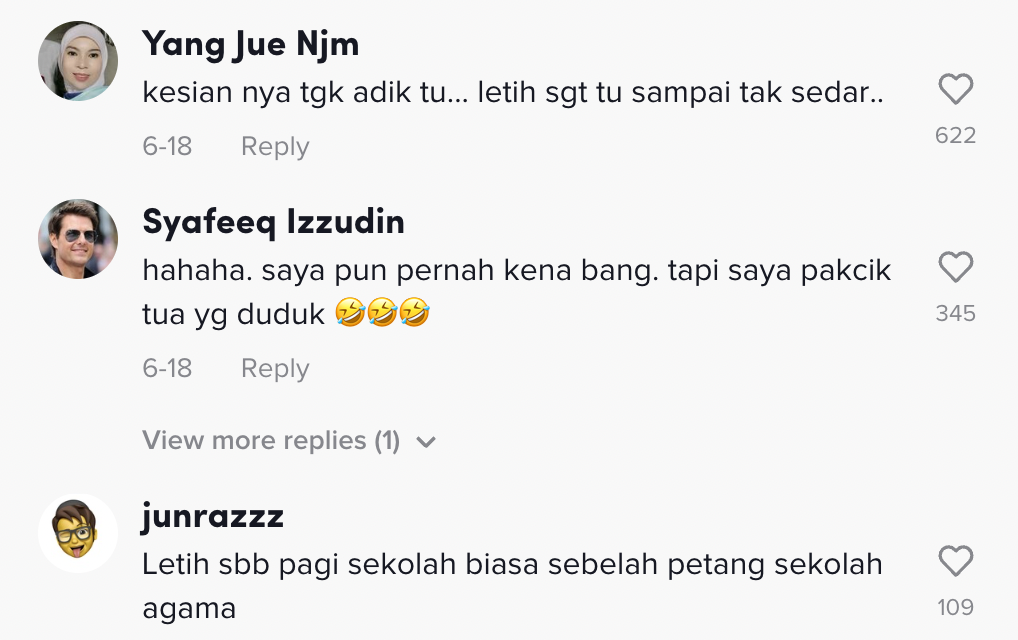The height and width of the screenshot is (640, 1018).
Task: Expand View more replies (1)
Action: tap(271, 440)
